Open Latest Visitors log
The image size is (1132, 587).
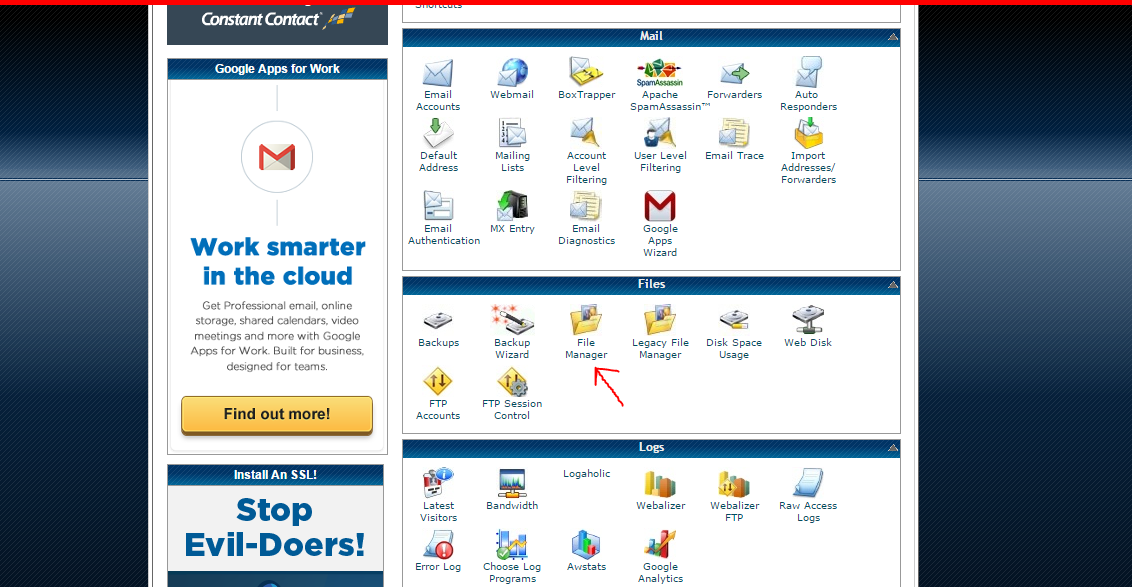[438, 495]
